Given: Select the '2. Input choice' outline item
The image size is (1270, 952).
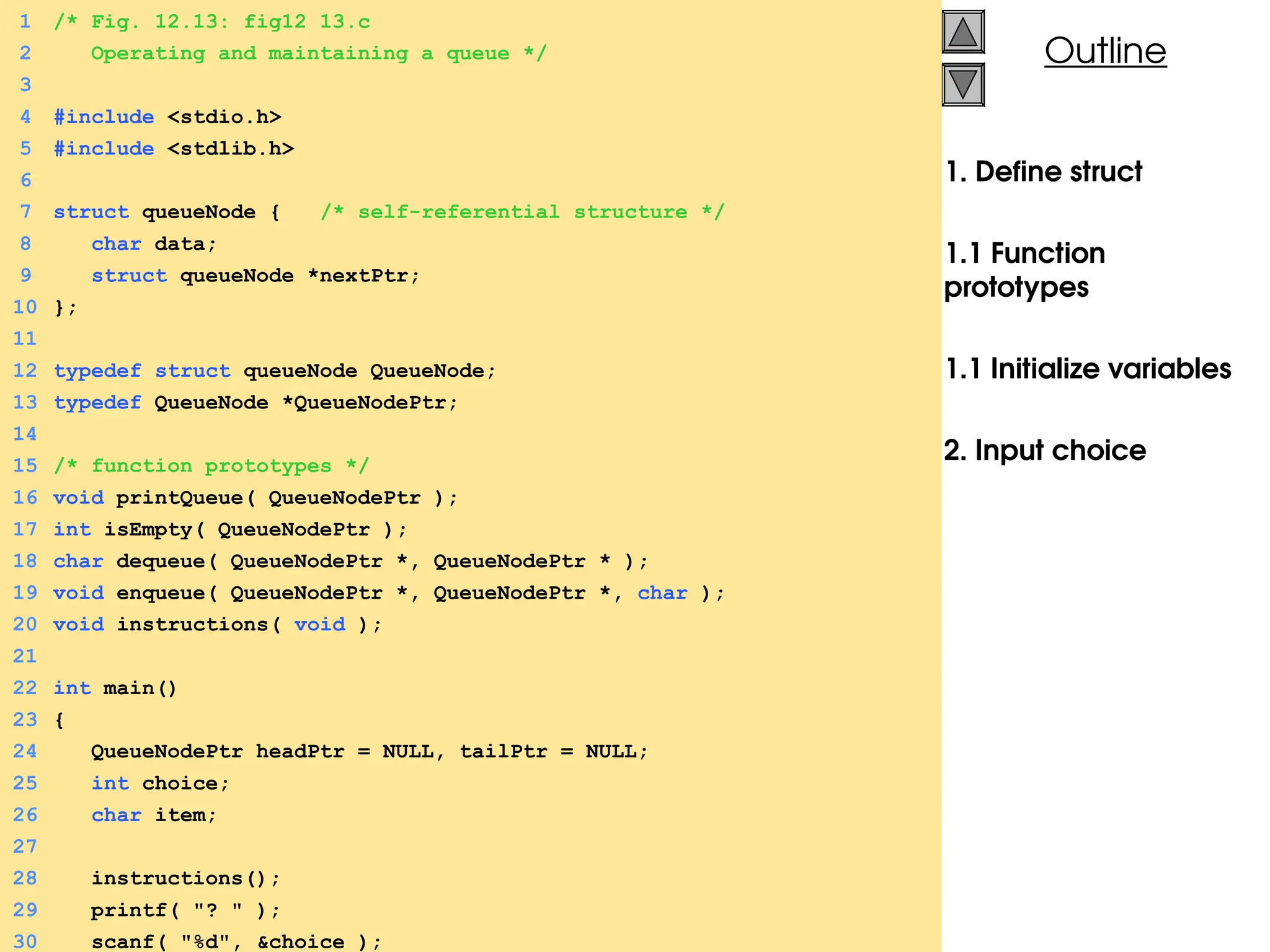Looking at the screenshot, I should pos(1045,451).
